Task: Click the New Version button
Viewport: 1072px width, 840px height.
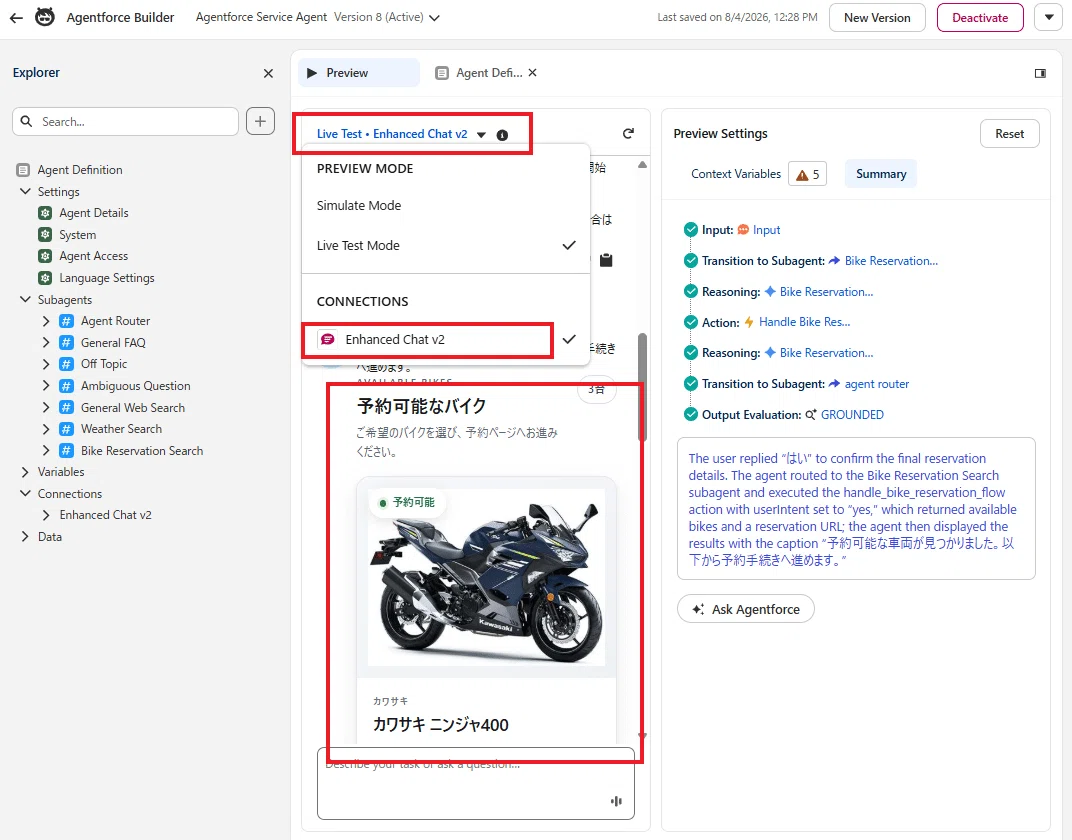Action: click(x=877, y=18)
